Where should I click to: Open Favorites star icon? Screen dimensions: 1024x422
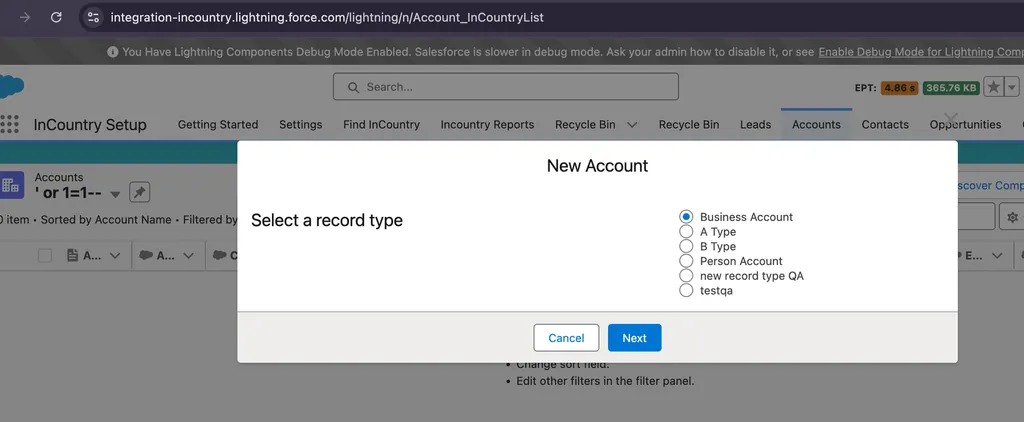click(x=993, y=87)
